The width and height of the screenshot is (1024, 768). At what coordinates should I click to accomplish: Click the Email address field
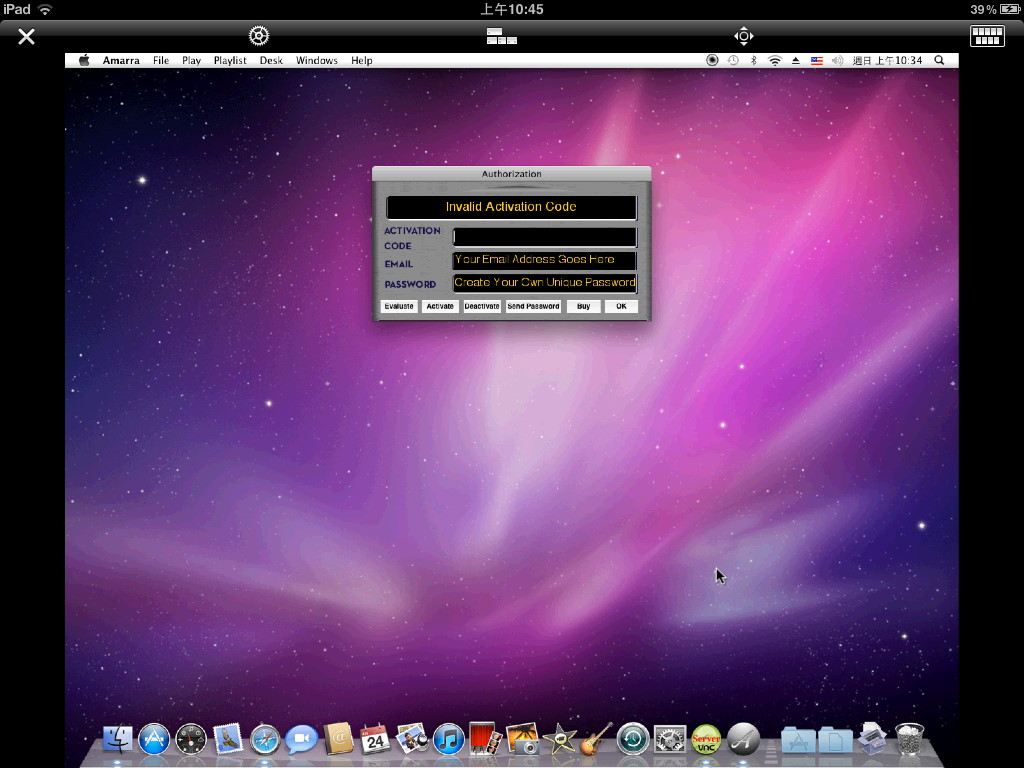tap(545, 260)
